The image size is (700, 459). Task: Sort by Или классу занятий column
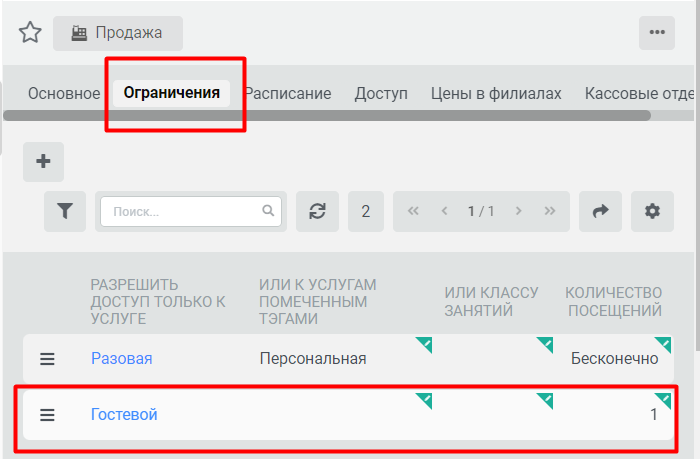pyautogui.click(x=491, y=301)
